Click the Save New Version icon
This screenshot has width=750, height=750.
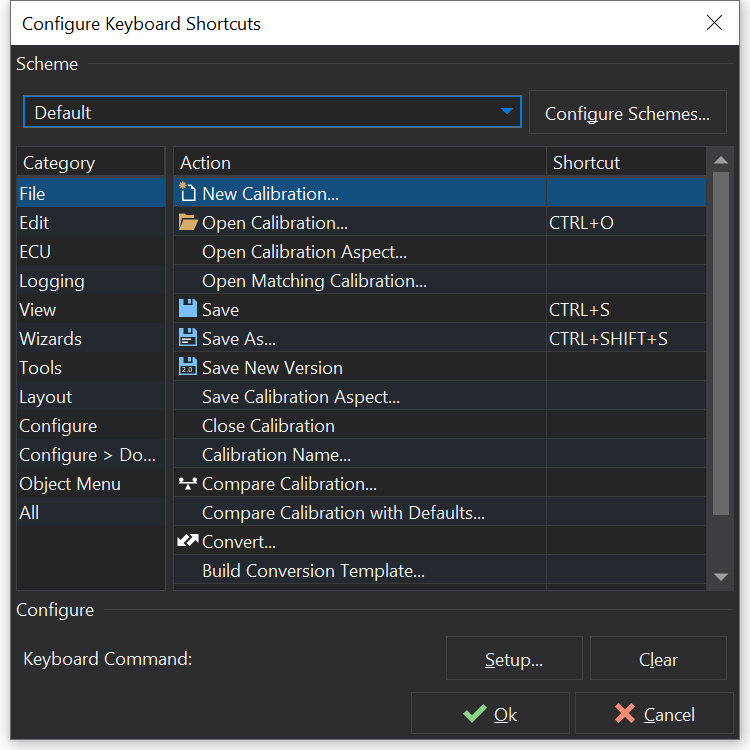(187, 367)
